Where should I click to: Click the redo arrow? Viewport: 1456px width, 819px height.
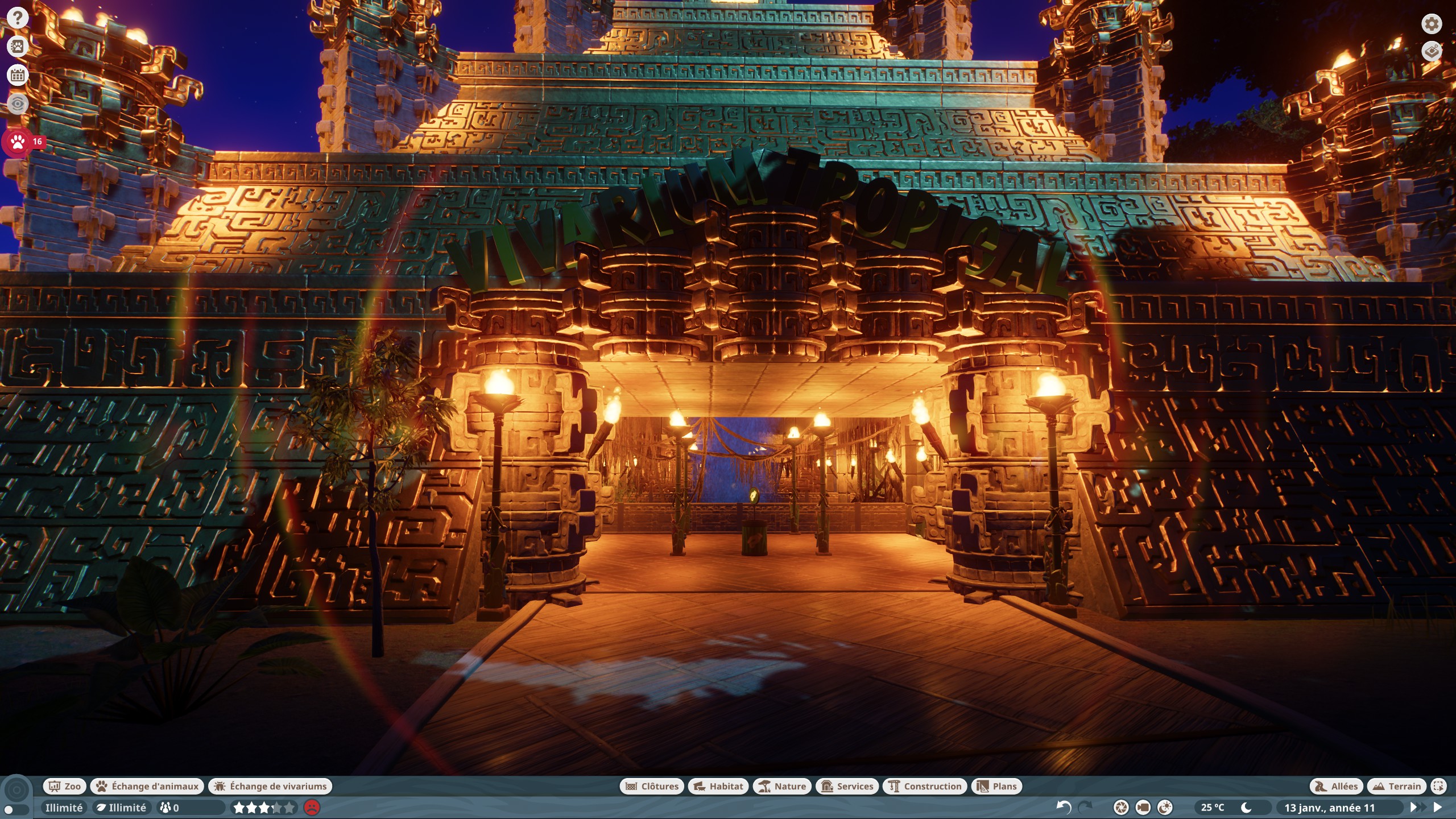(x=1085, y=807)
